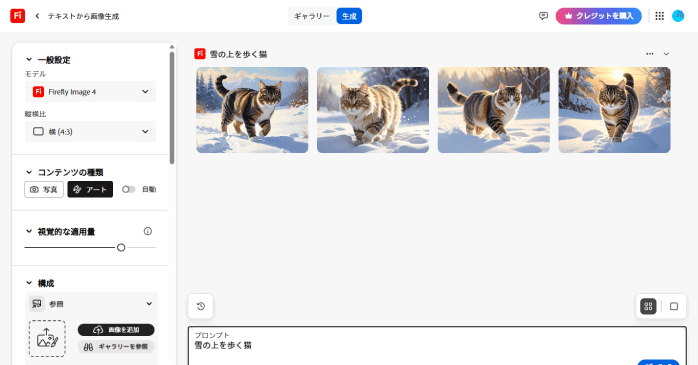Open the first cat image with mountains
Screen dimensions: 698x365
[252, 110]
